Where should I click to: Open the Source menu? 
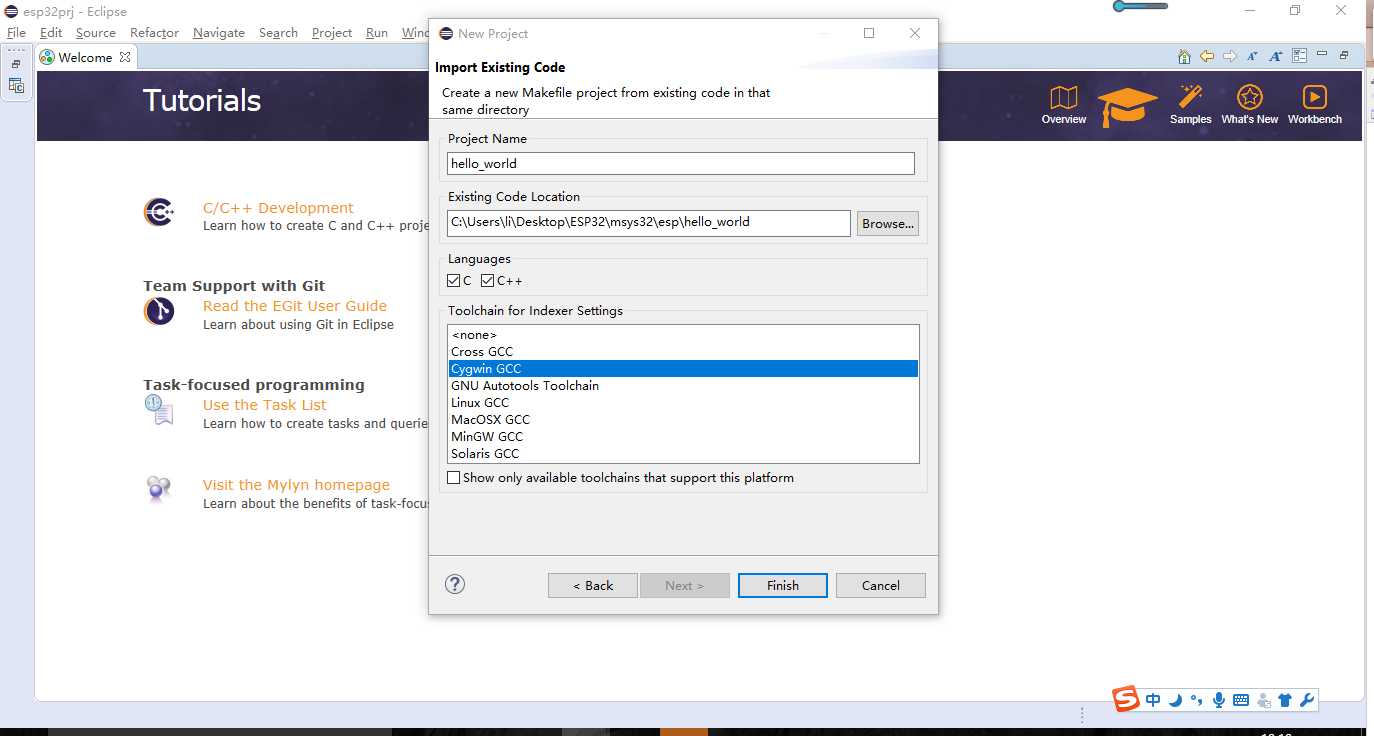[x=96, y=32]
